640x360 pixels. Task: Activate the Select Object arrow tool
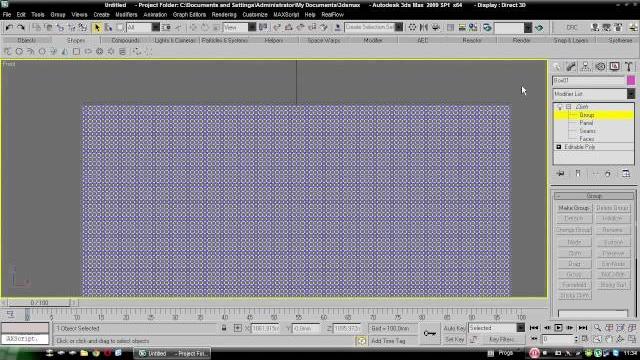(97, 27)
